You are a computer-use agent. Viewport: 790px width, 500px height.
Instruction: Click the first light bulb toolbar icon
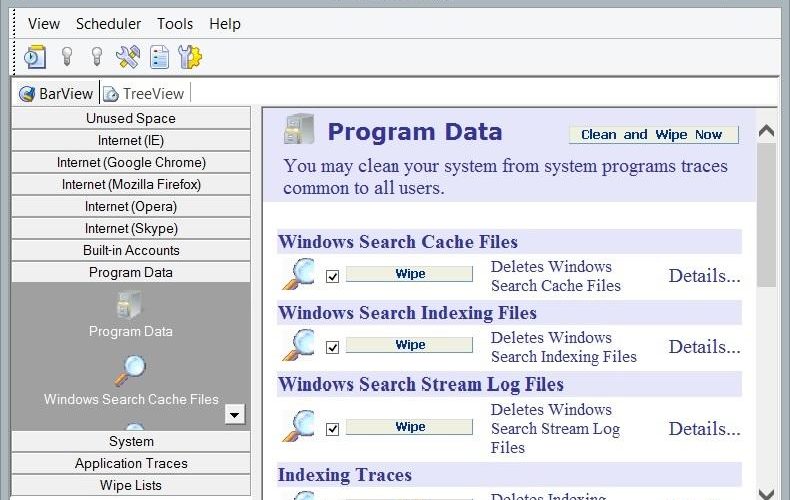67,57
